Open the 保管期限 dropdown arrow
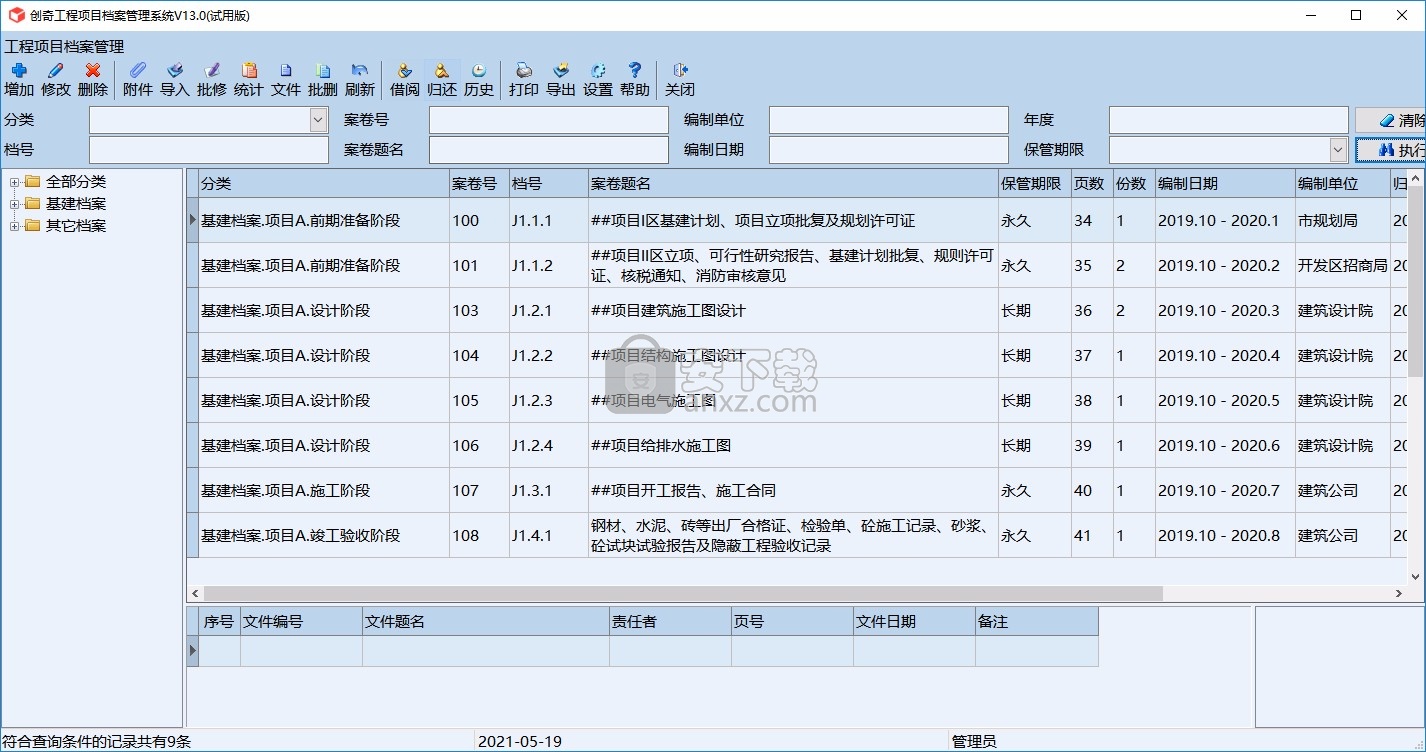The height and width of the screenshot is (752, 1426). [x=1338, y=150]
